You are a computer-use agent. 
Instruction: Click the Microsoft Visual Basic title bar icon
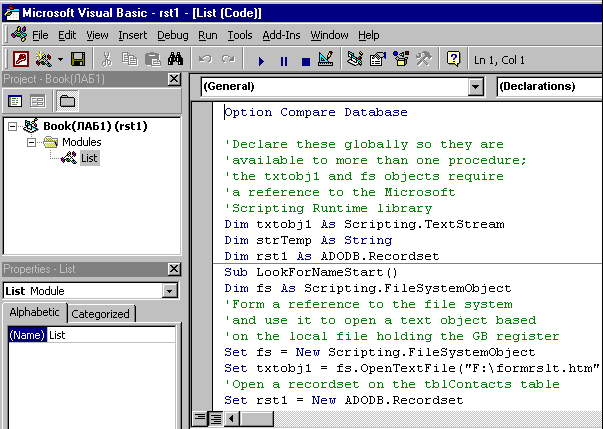coord(11,13)
